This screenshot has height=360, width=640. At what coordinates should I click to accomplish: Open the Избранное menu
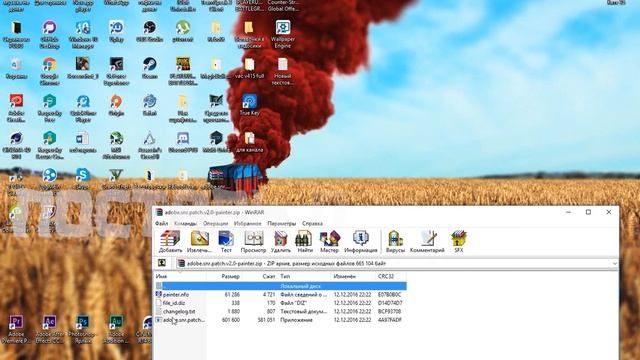coord(247,224)
